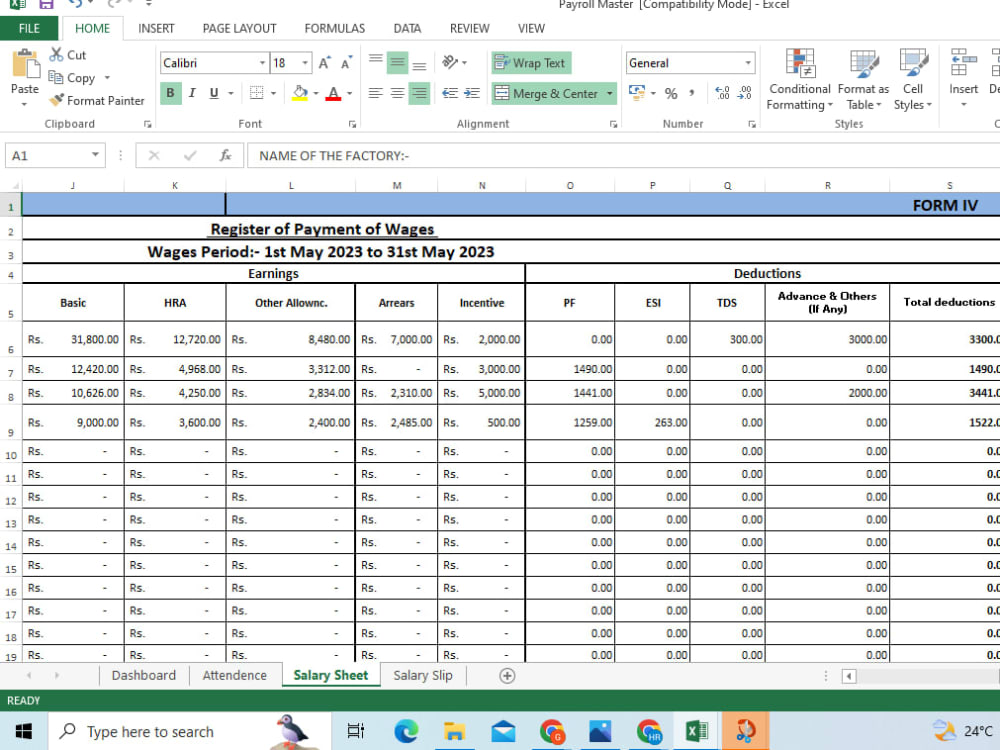Viewport: 1000px width, 750px height.
Task: Open Conditional Formatting menu
Action: (800, 80)
